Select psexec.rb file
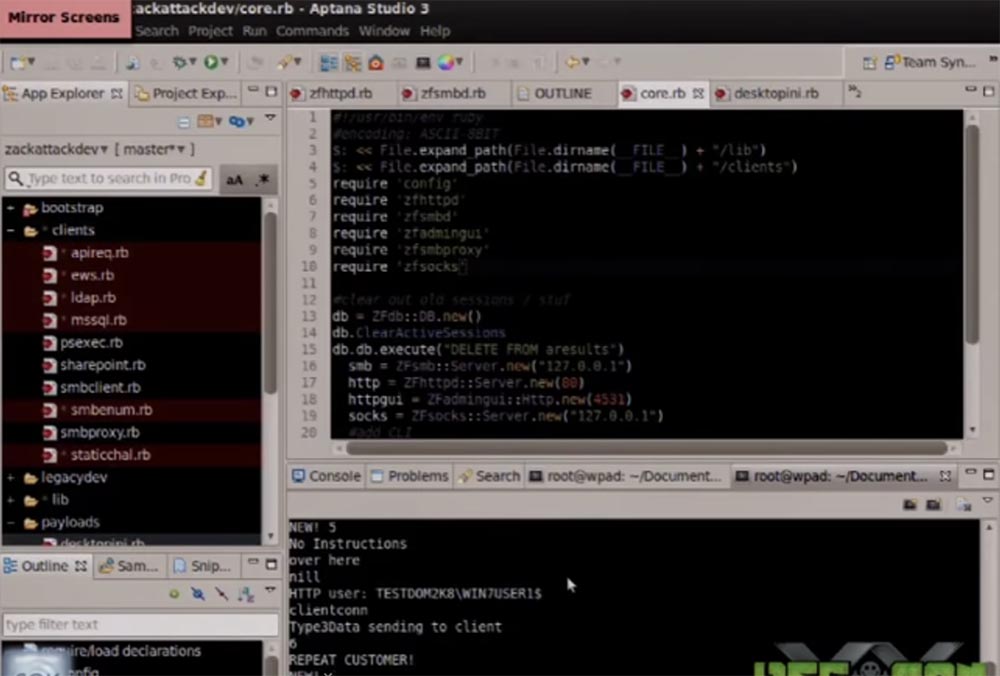1000x676 pixels. point(91,342)
